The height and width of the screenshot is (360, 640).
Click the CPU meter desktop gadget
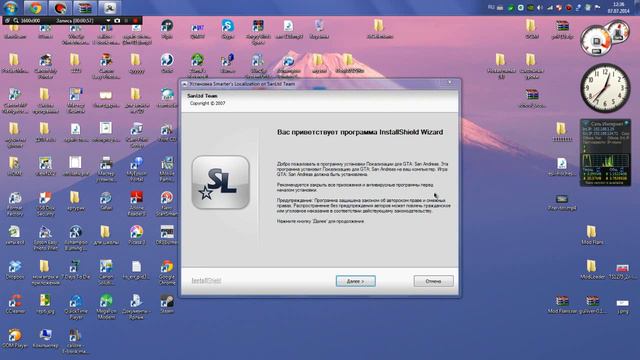[605, 39]
